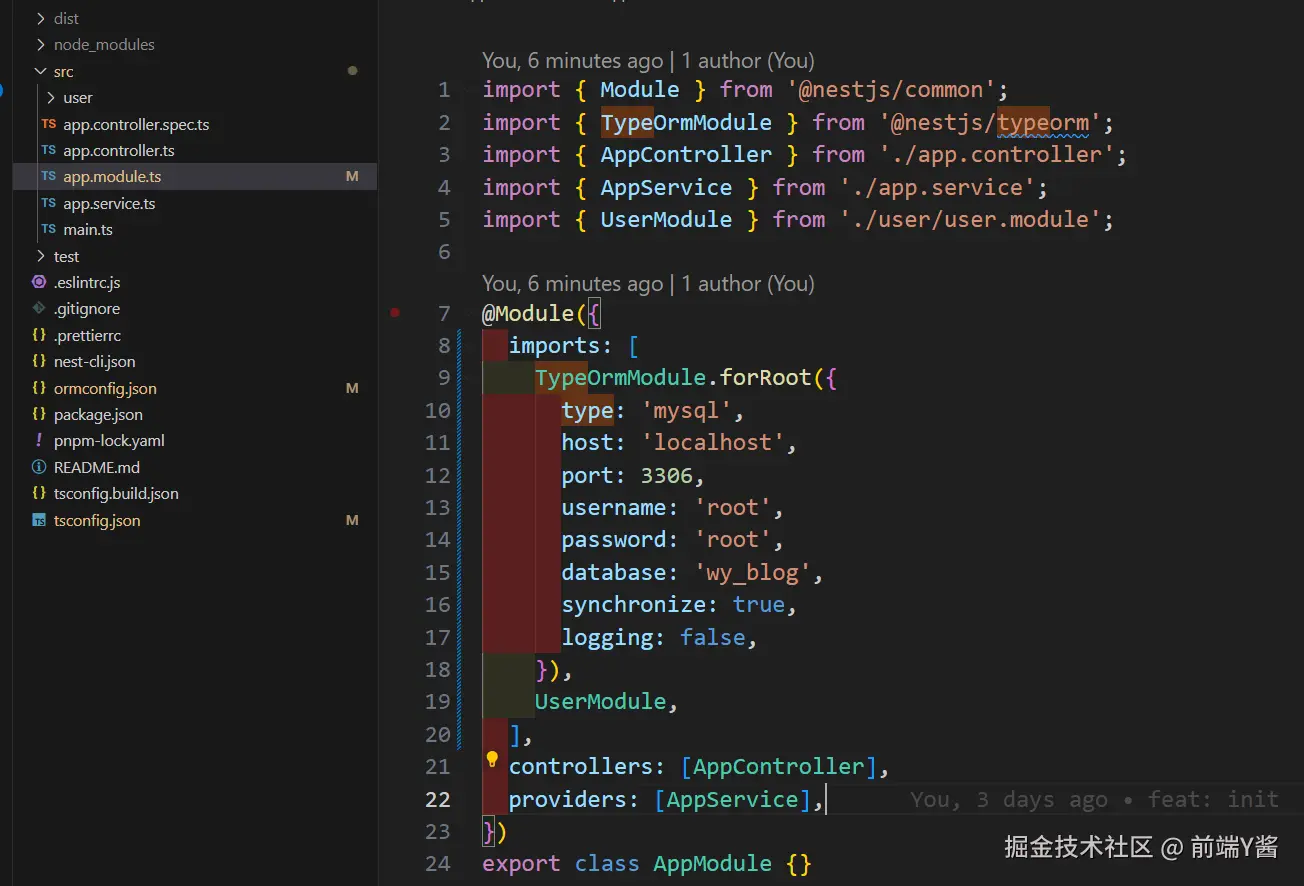Open package.json file
Viewport: 1304px width, 886px height.
coord(98,415)
